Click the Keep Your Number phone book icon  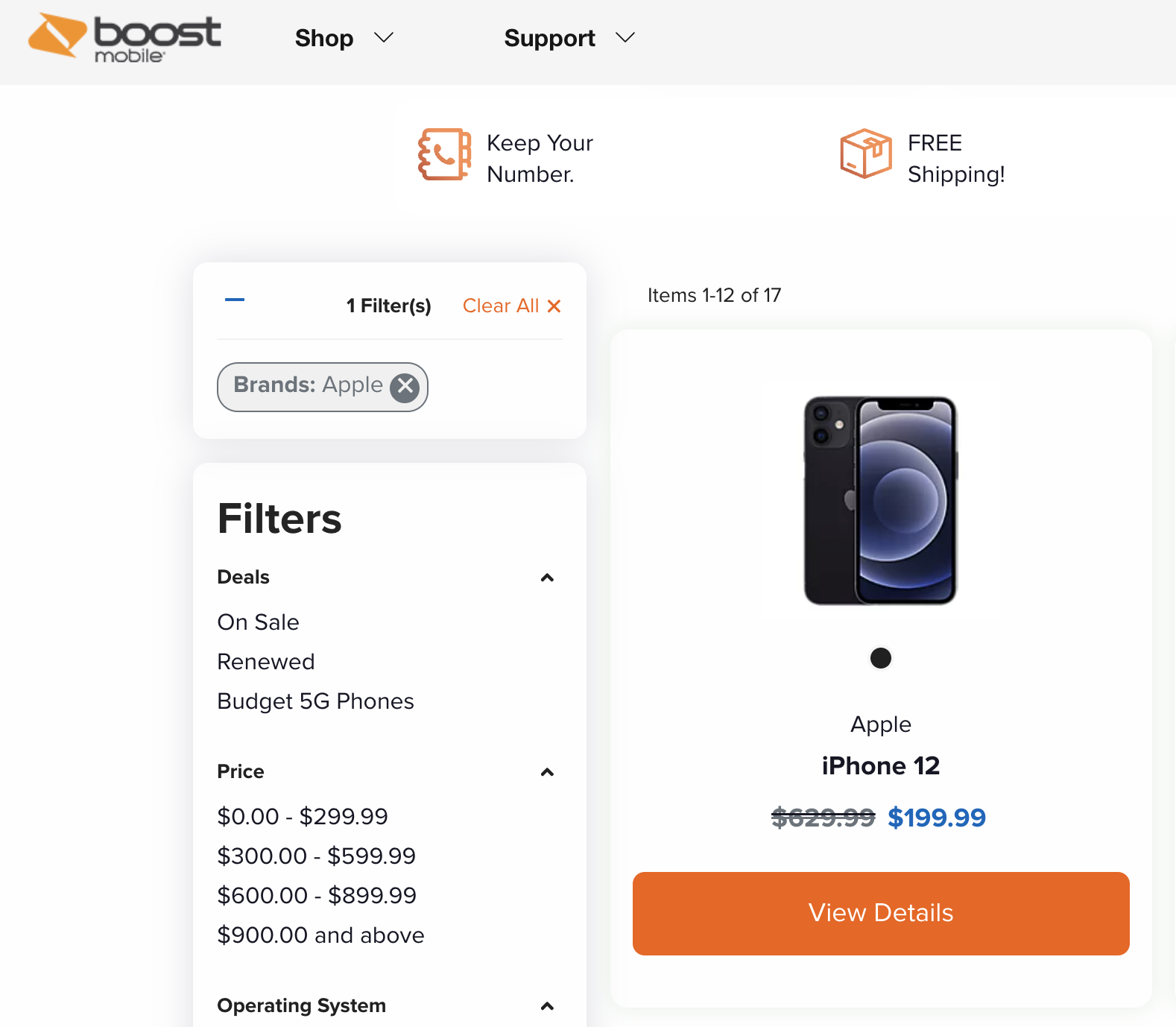(x=444, y=154)
